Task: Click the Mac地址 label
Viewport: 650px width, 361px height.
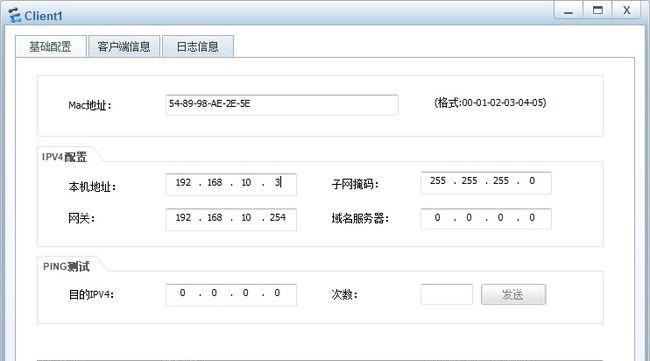Action: pos(90,105)
